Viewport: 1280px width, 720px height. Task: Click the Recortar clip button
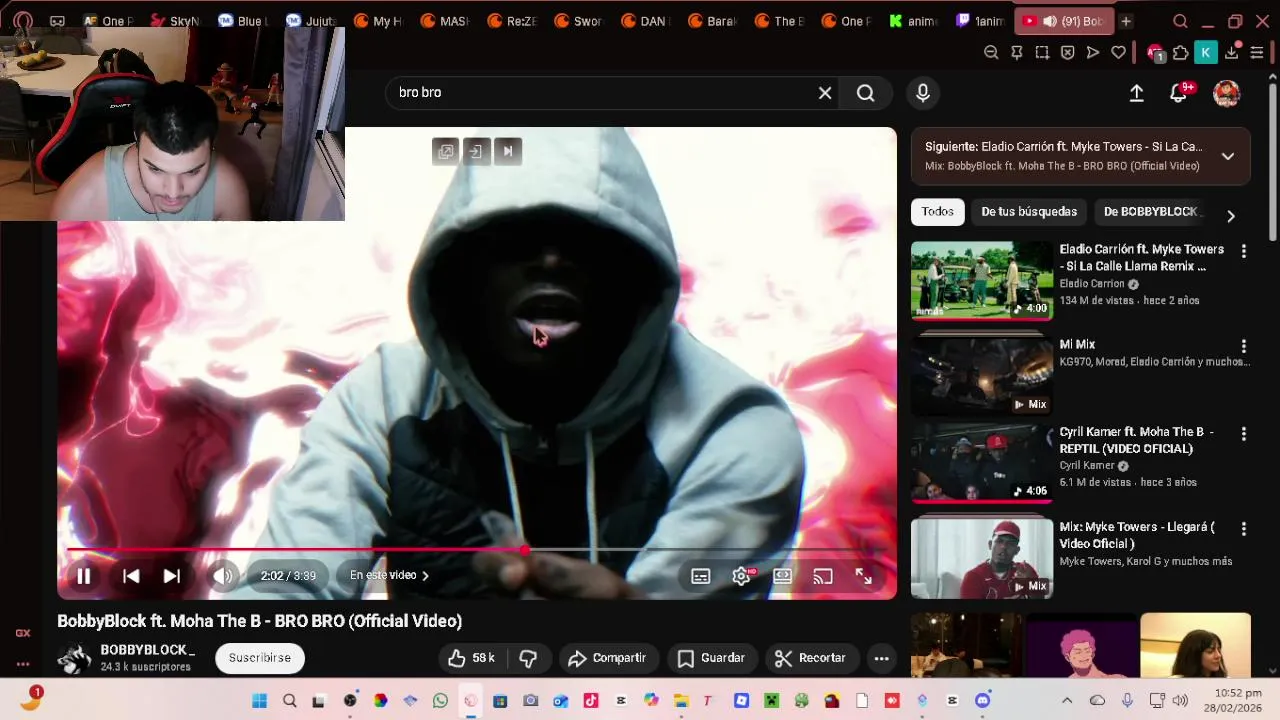click(x=811, y=658)
